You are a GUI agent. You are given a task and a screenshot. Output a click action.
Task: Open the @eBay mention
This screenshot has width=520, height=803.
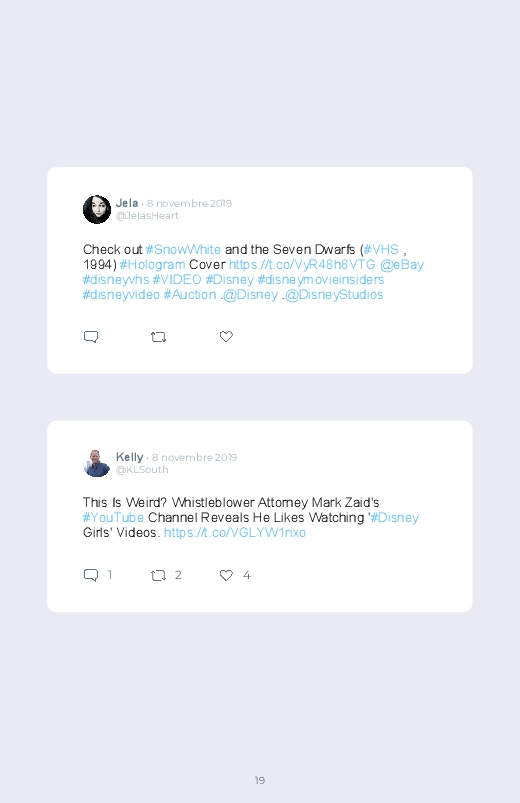coord(402,265)
